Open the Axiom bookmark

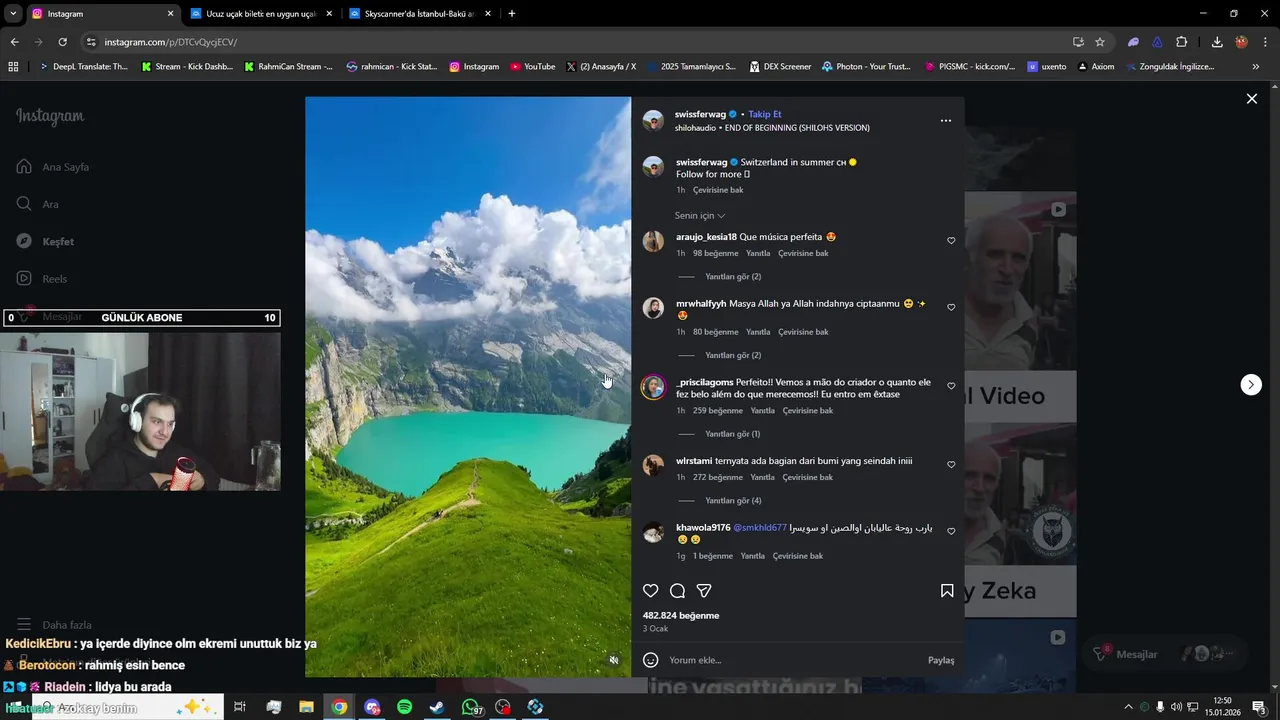pyautogui.click(x=1095, y=67)
